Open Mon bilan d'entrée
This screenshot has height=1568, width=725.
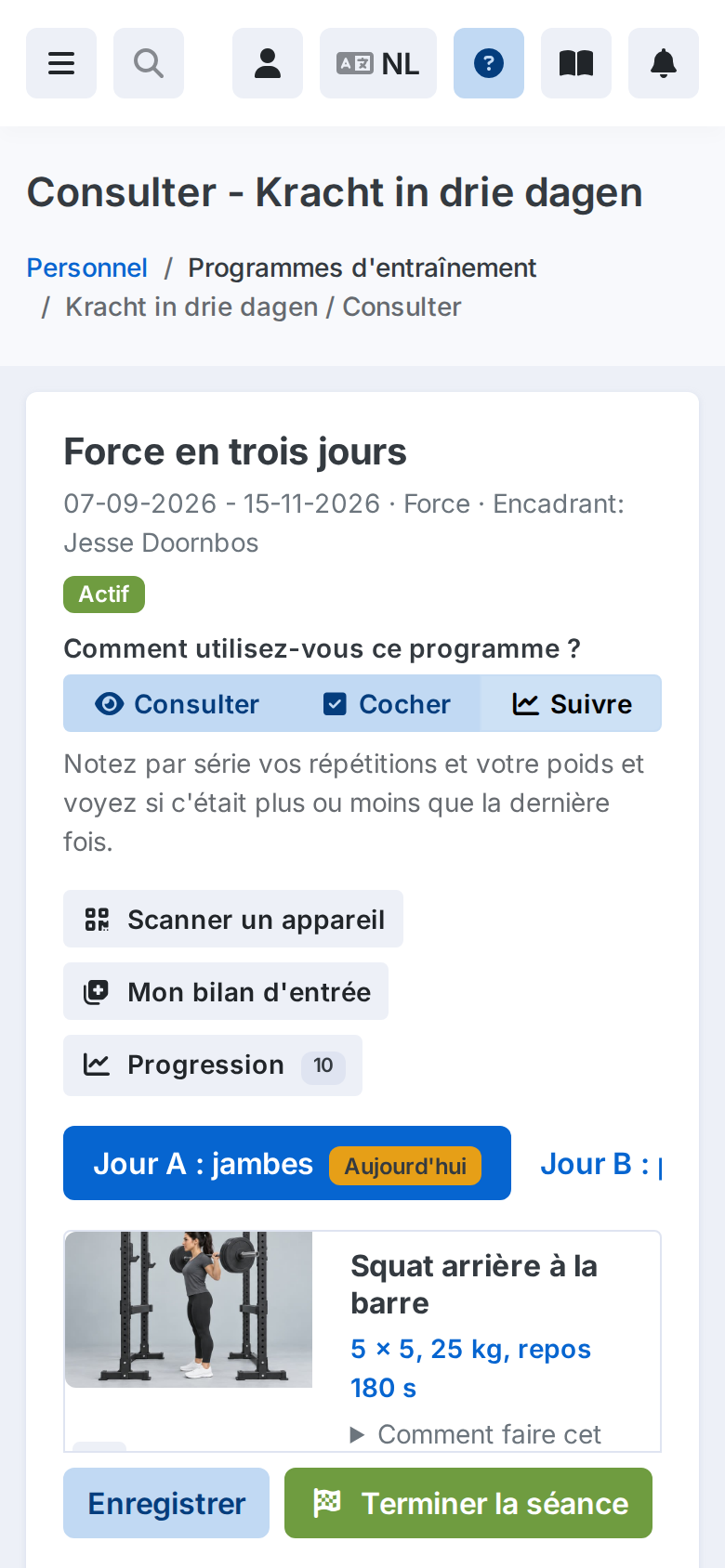click(226, 992)
